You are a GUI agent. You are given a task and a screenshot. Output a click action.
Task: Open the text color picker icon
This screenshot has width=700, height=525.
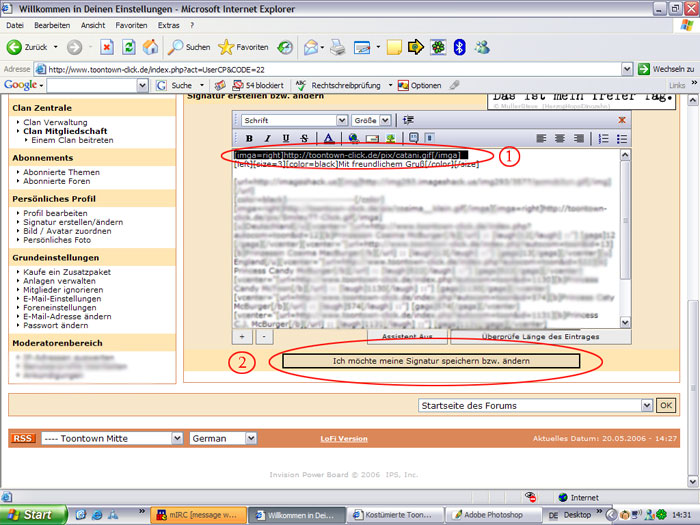click(x=329, y=138)
